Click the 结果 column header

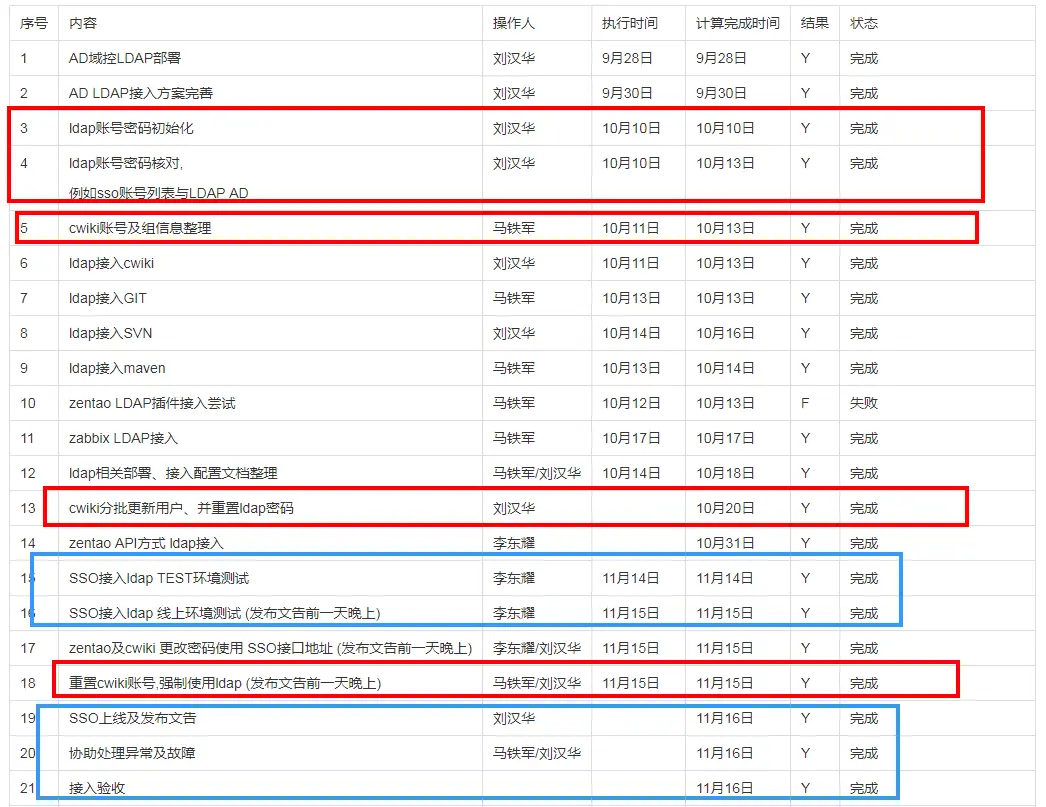pyautogui.click(x=815, y=23)
